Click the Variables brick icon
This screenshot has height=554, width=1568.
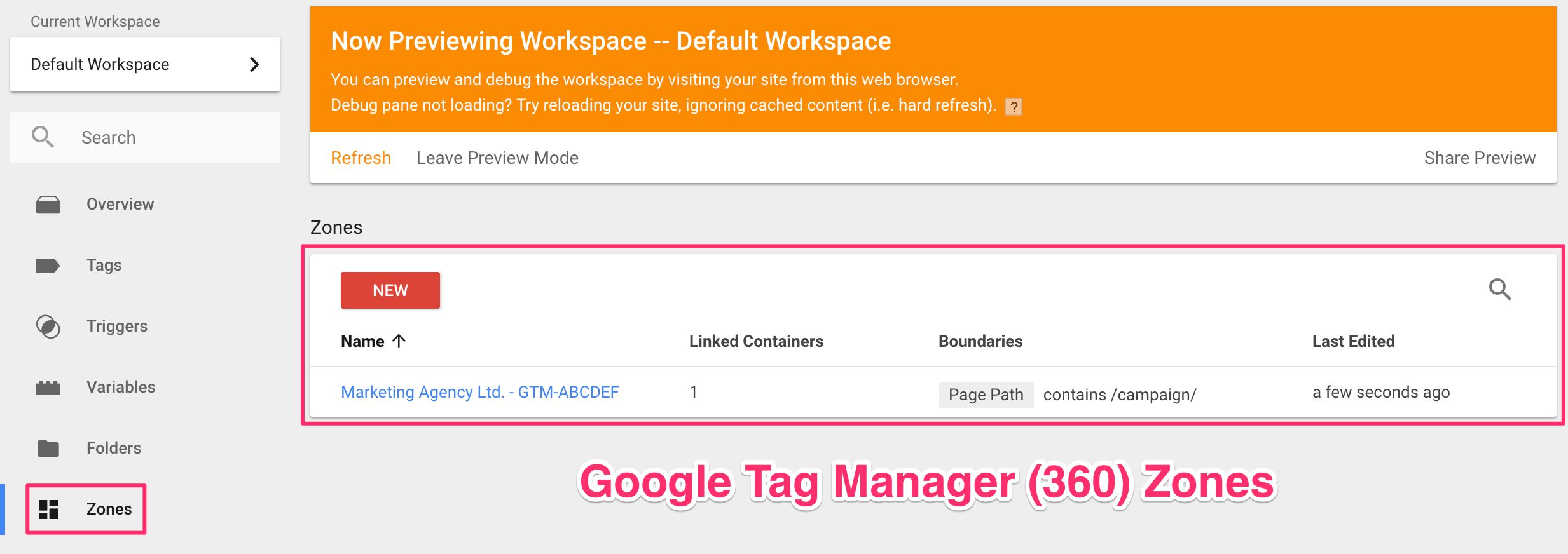[x=48, y=388]
